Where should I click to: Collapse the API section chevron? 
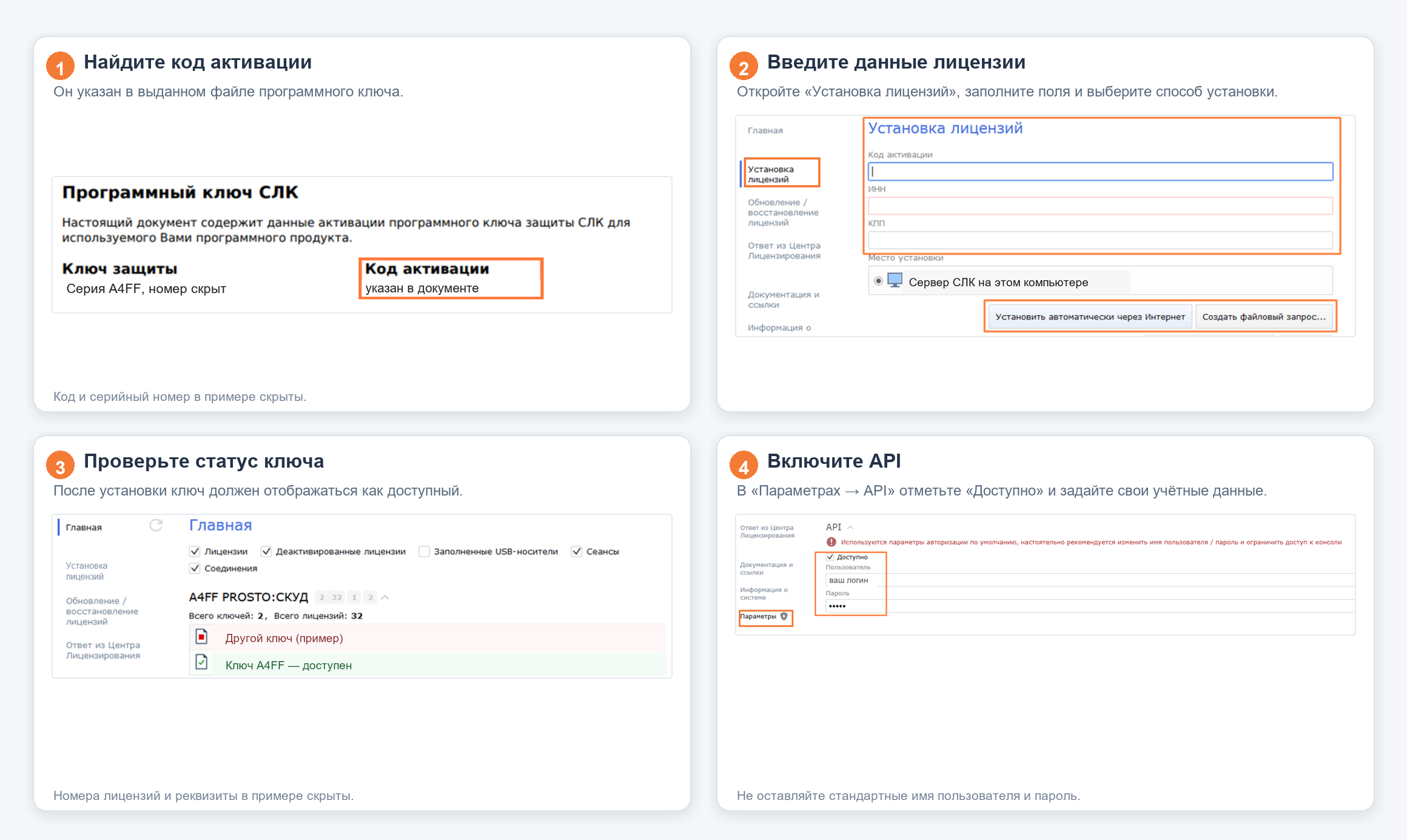850,527
